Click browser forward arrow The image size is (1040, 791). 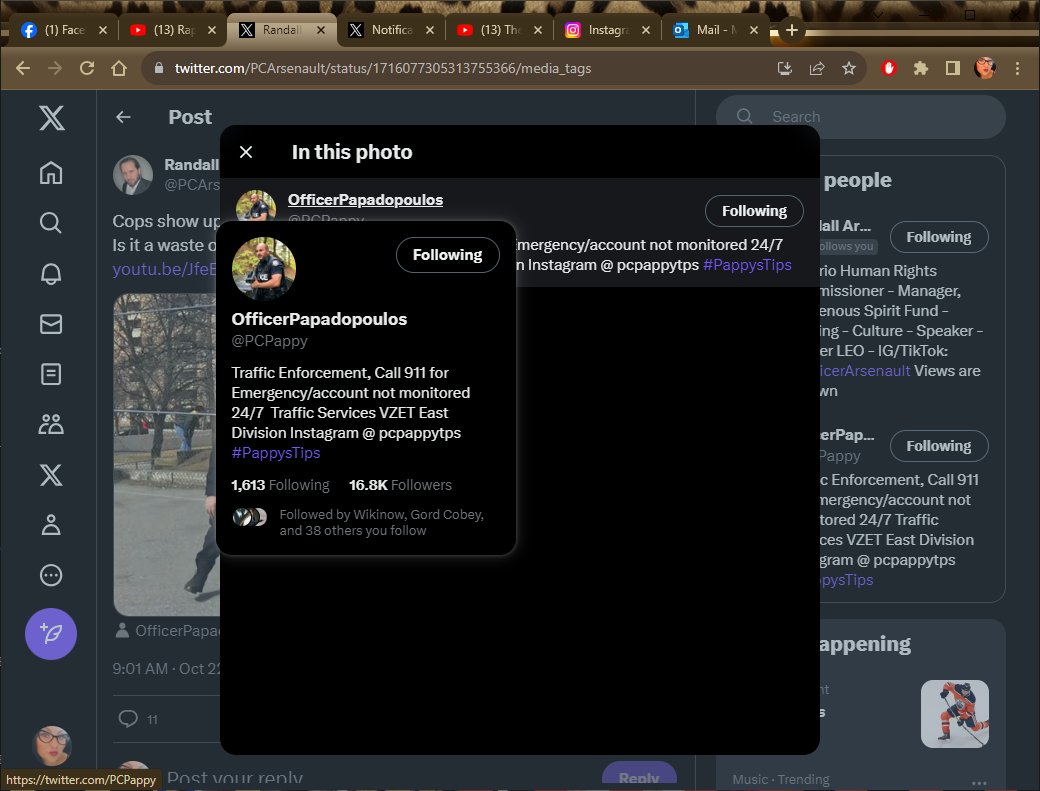(55, 68)
